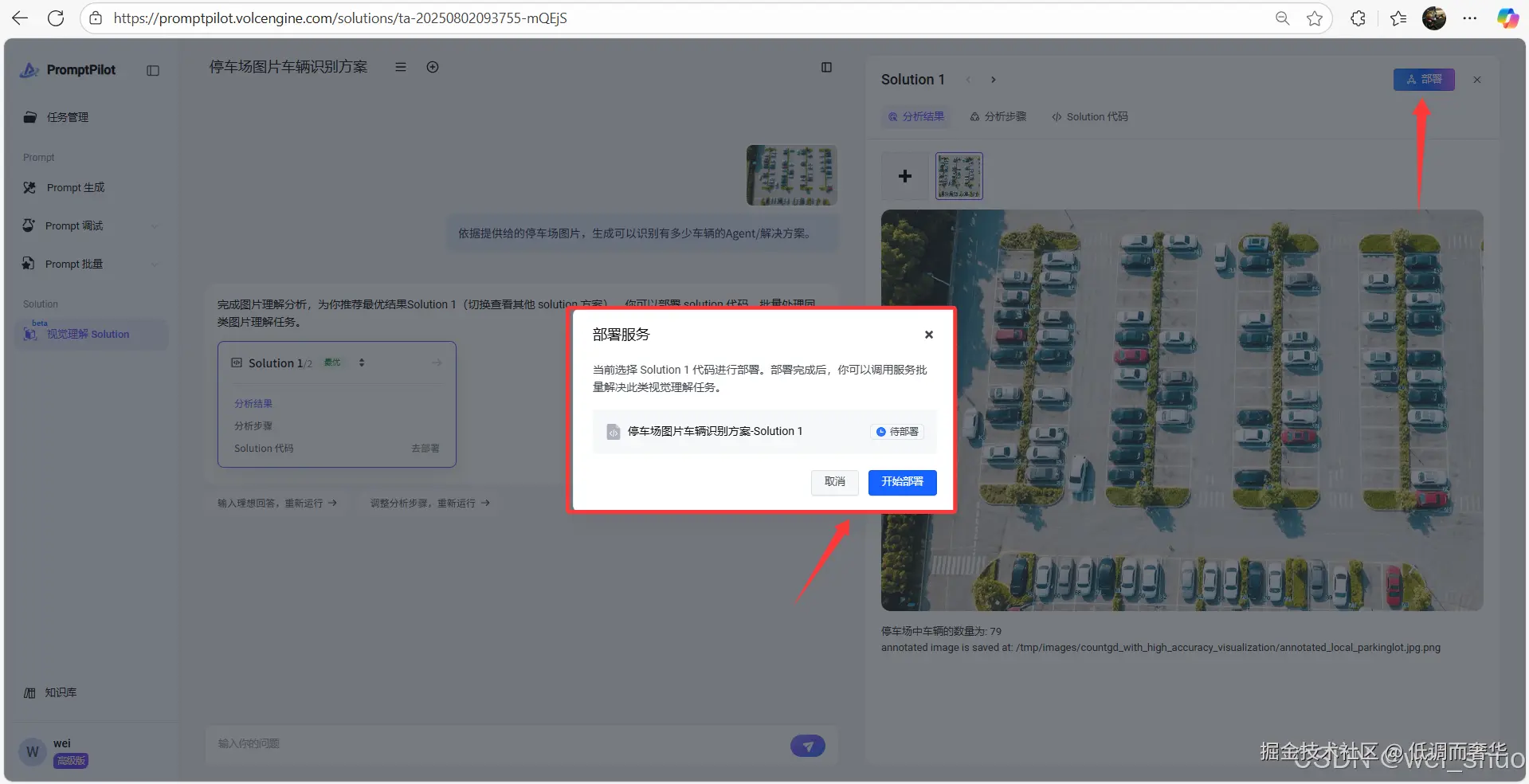Click the 任务管理 folder icon
Image resolution: width=1529 pixels, height=784 pixels.
point(29,116)
